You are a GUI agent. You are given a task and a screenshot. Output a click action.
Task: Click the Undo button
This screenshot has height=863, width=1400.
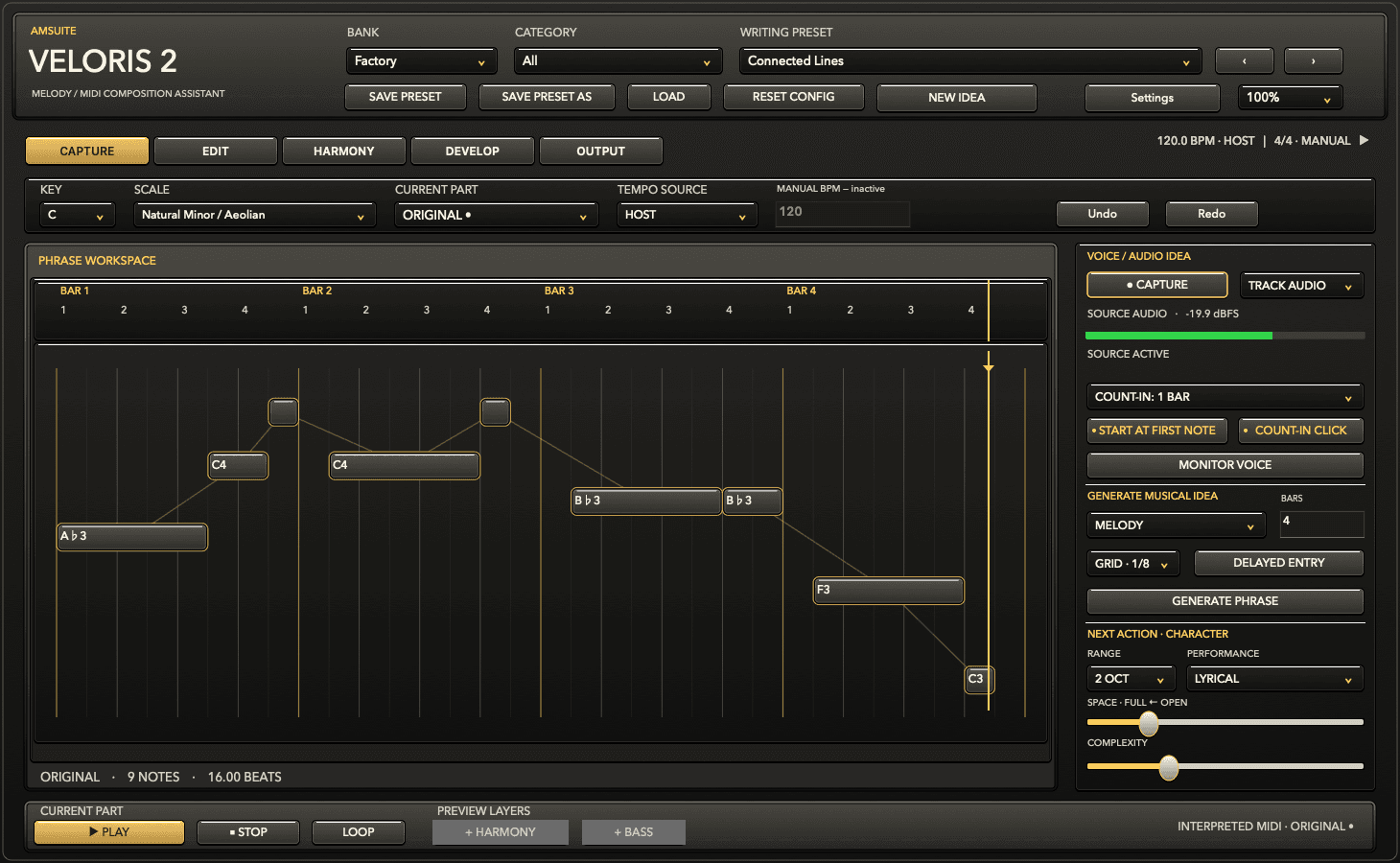(1103, 214)
